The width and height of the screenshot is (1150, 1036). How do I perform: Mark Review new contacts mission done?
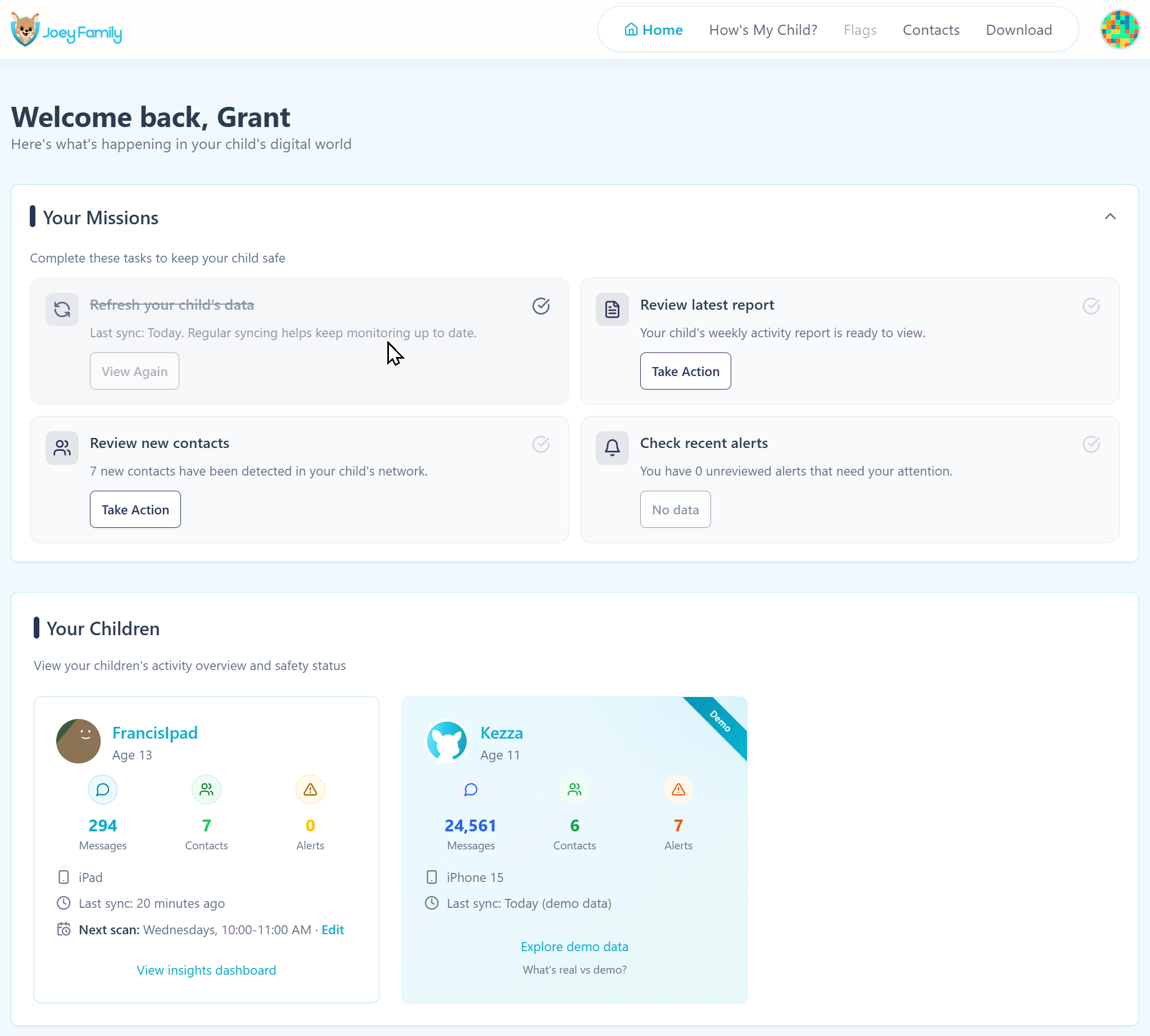[x=541, y=444]
